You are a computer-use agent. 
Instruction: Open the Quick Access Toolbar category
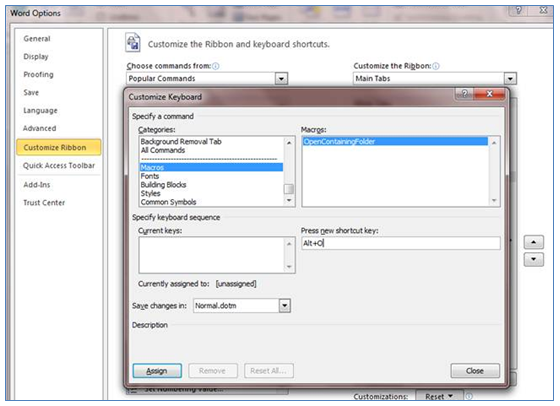coord(59,165)
